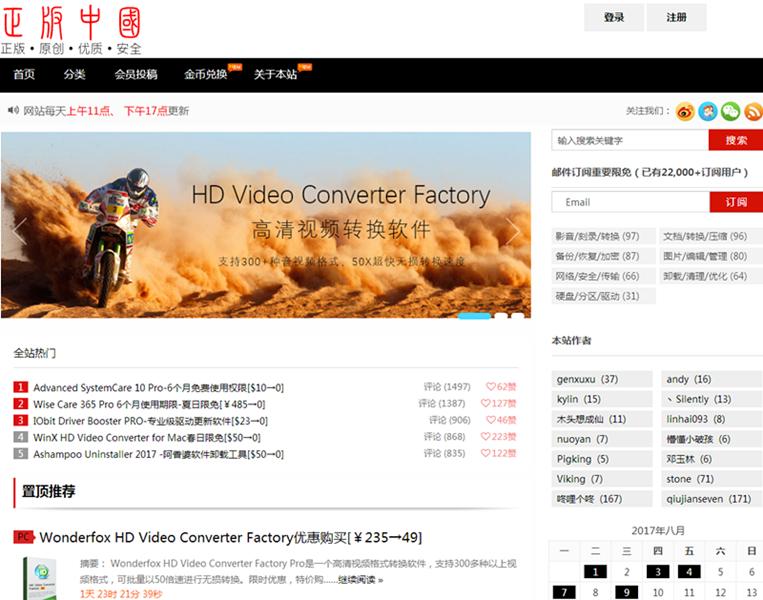Open the Wonderfox product box thumbnail
Image resolution: width=763 pixels, height=600 pixels.
39,579
